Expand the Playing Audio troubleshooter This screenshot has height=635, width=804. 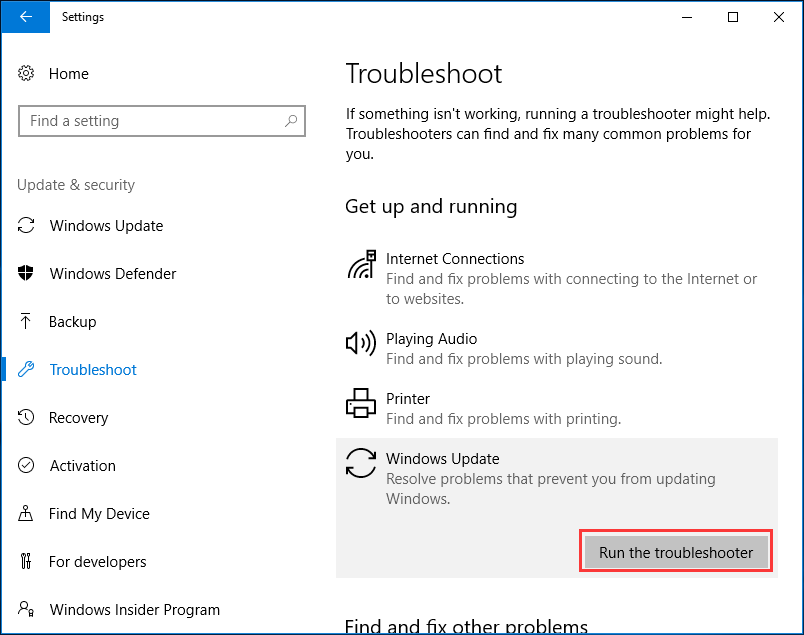tap(557, 349)
